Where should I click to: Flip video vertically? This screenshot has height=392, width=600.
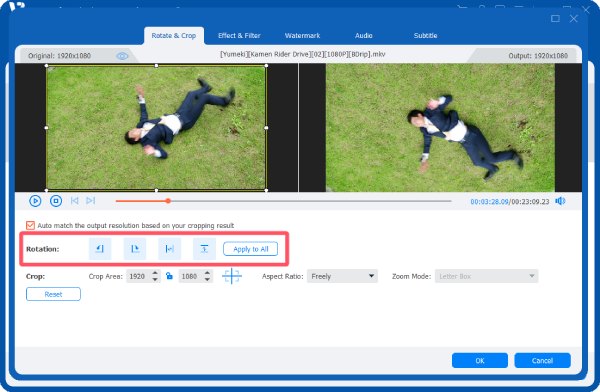coord(204,249)
